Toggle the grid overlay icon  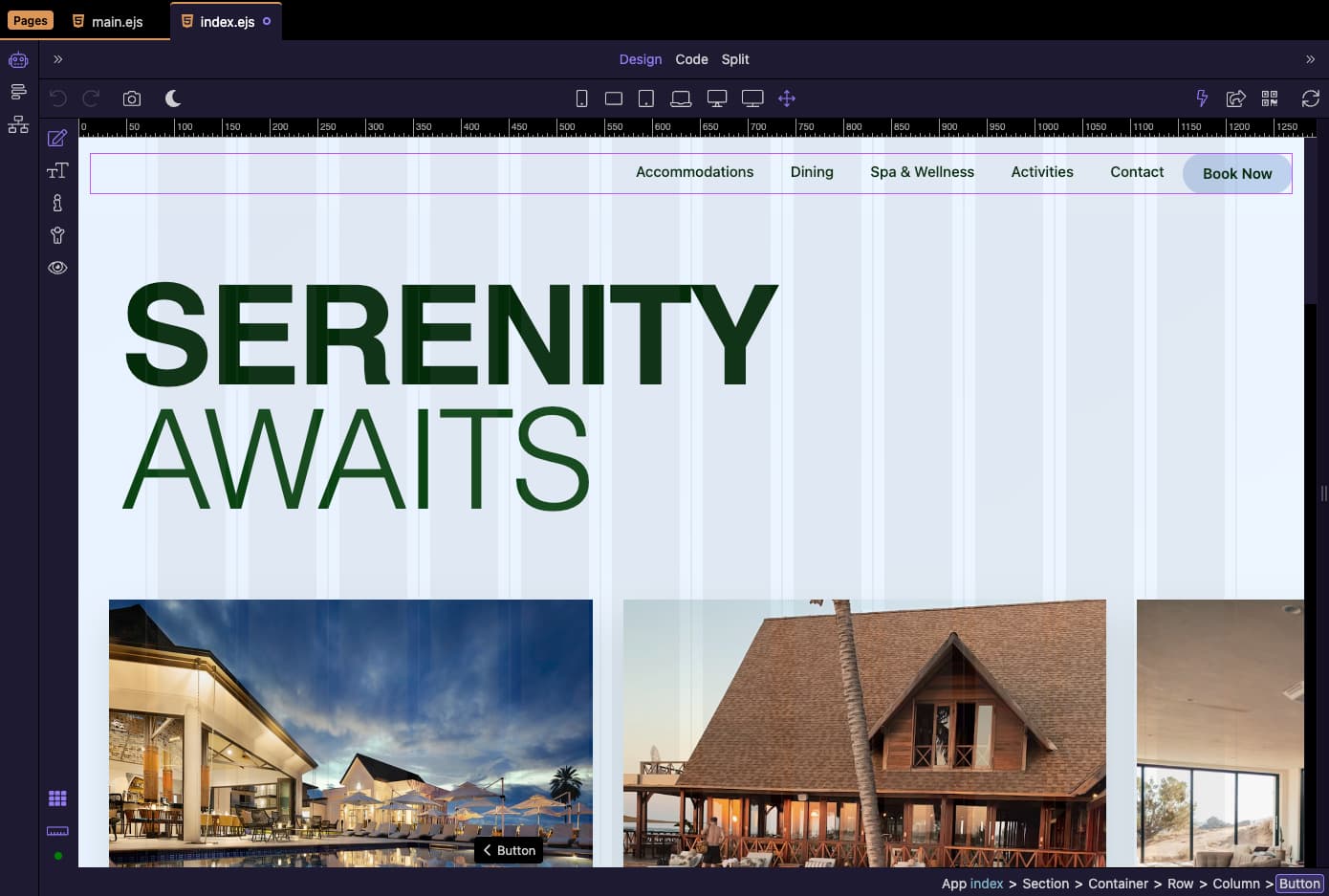[x=57, y=798]
